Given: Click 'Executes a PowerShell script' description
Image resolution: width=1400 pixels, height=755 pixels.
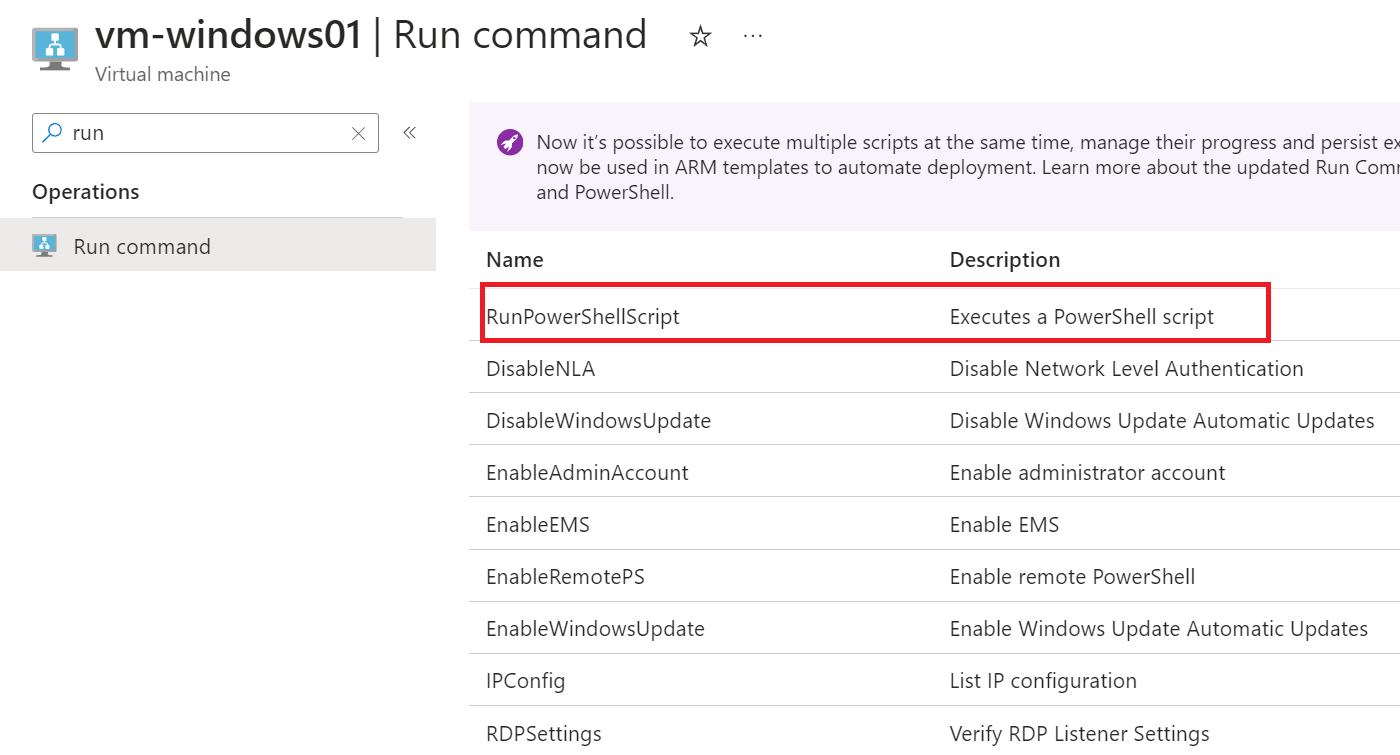Looking at the screenshot, I should pyautogui.click(x=1082, y=317).
